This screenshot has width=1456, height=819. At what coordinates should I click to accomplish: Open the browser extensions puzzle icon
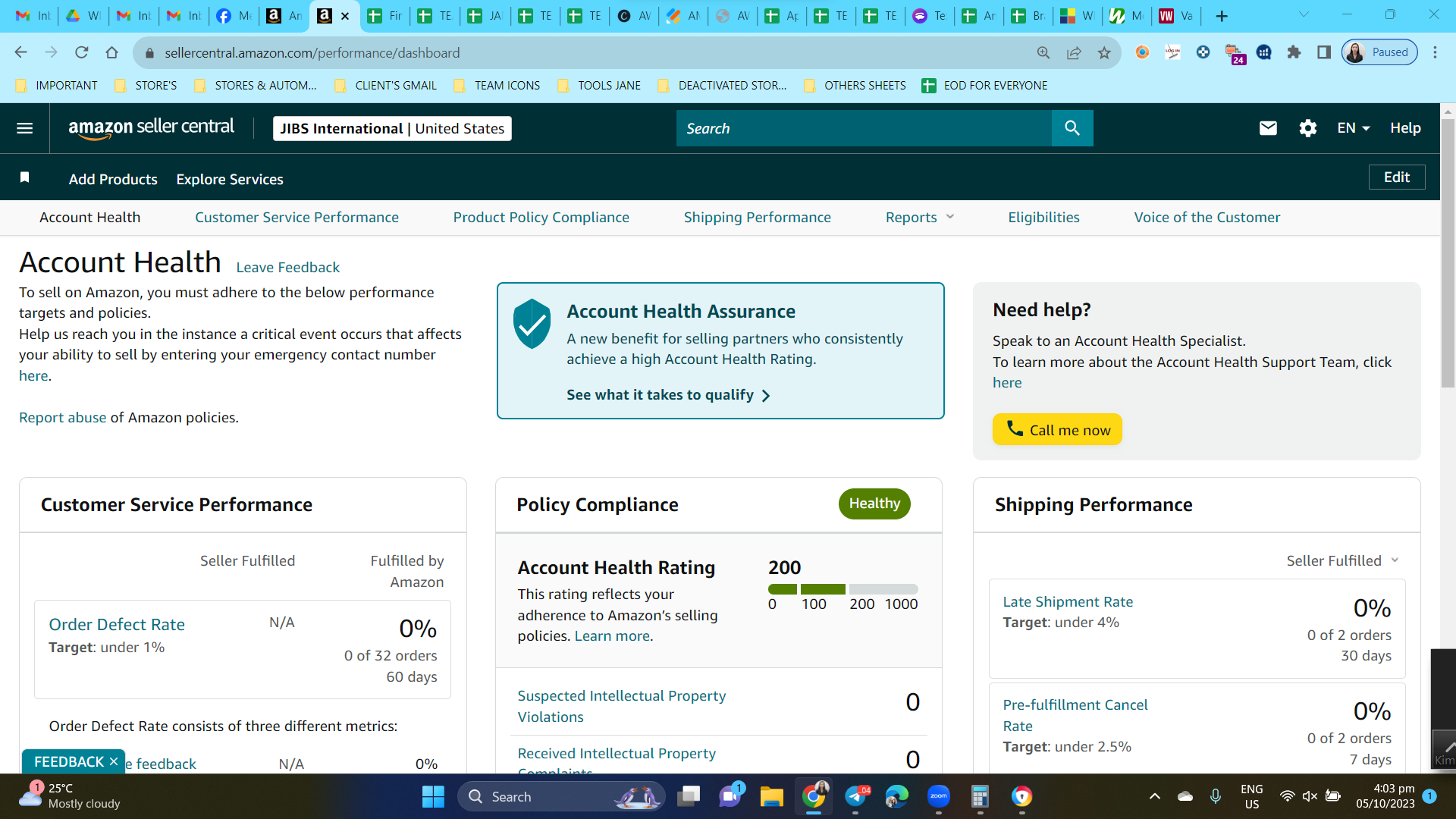[x=1294, y=52]
